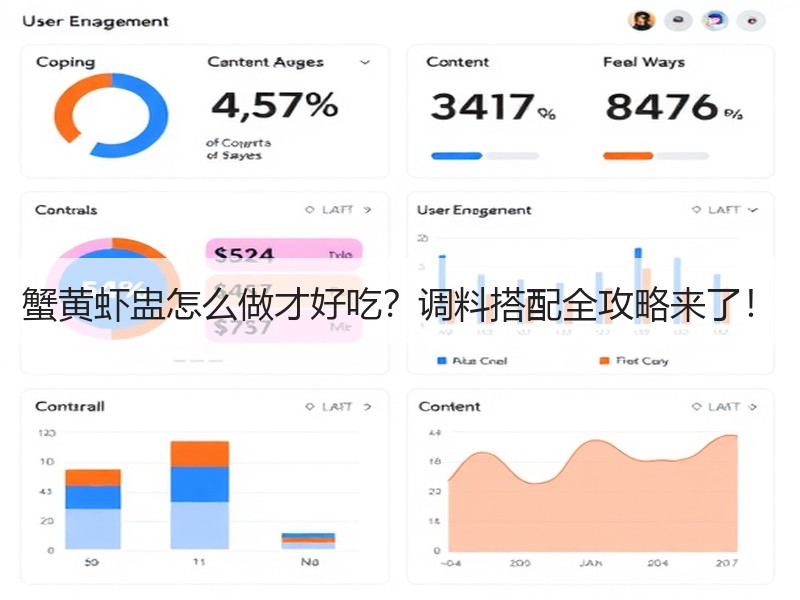The image size is (800, 600).
Task: Click diamond icon in Contrall header
Action: 309,407
